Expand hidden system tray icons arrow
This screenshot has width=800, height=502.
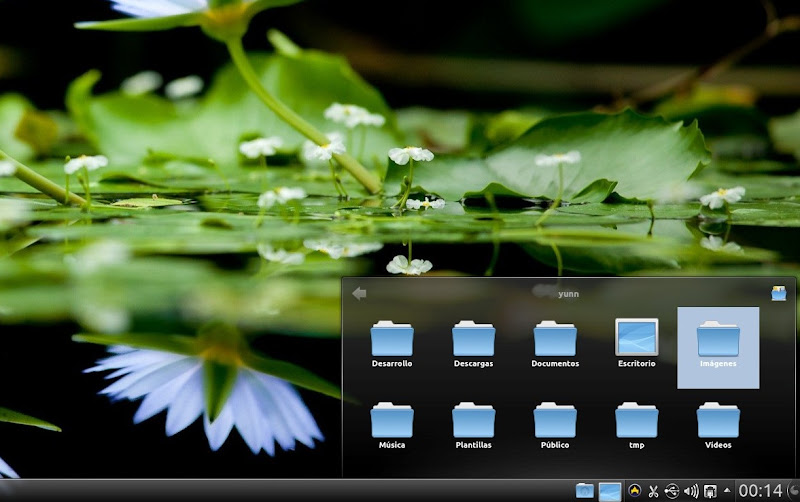(x=727, y=491)
